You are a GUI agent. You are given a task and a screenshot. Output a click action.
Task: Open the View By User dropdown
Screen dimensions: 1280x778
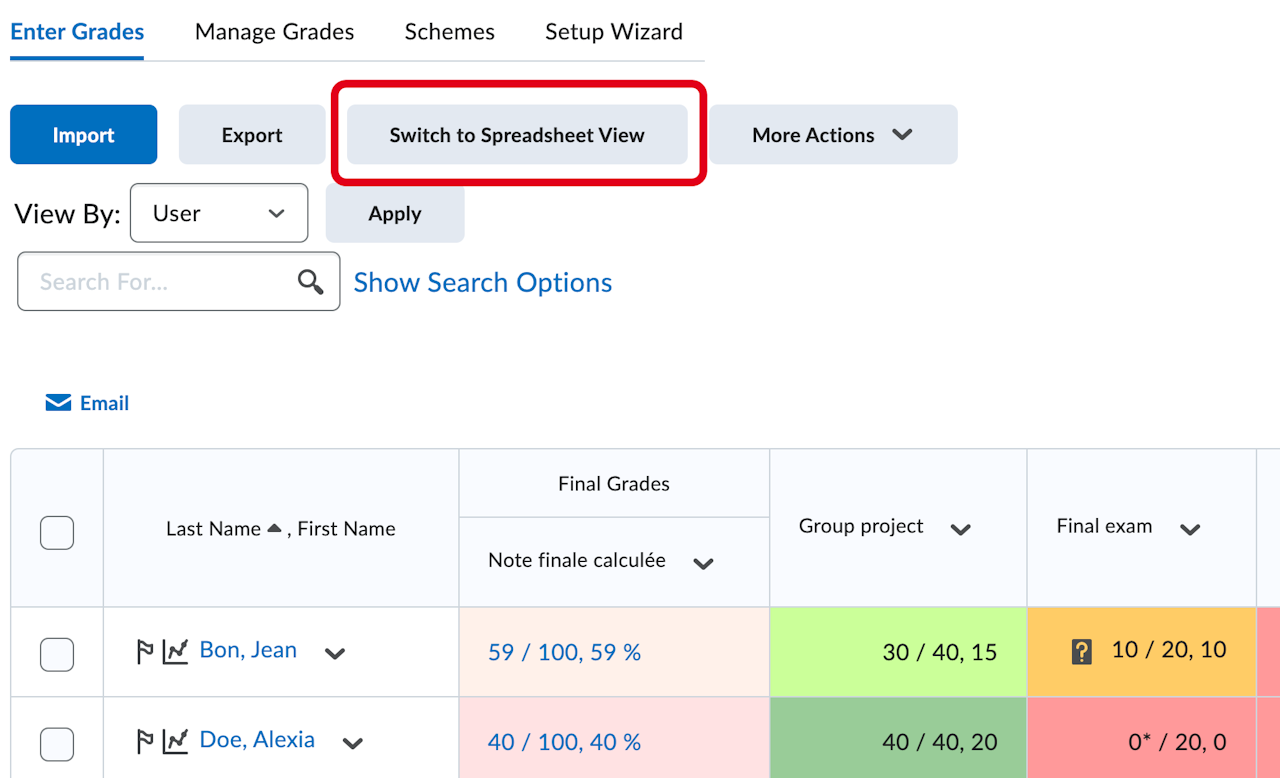coord(219,213)
